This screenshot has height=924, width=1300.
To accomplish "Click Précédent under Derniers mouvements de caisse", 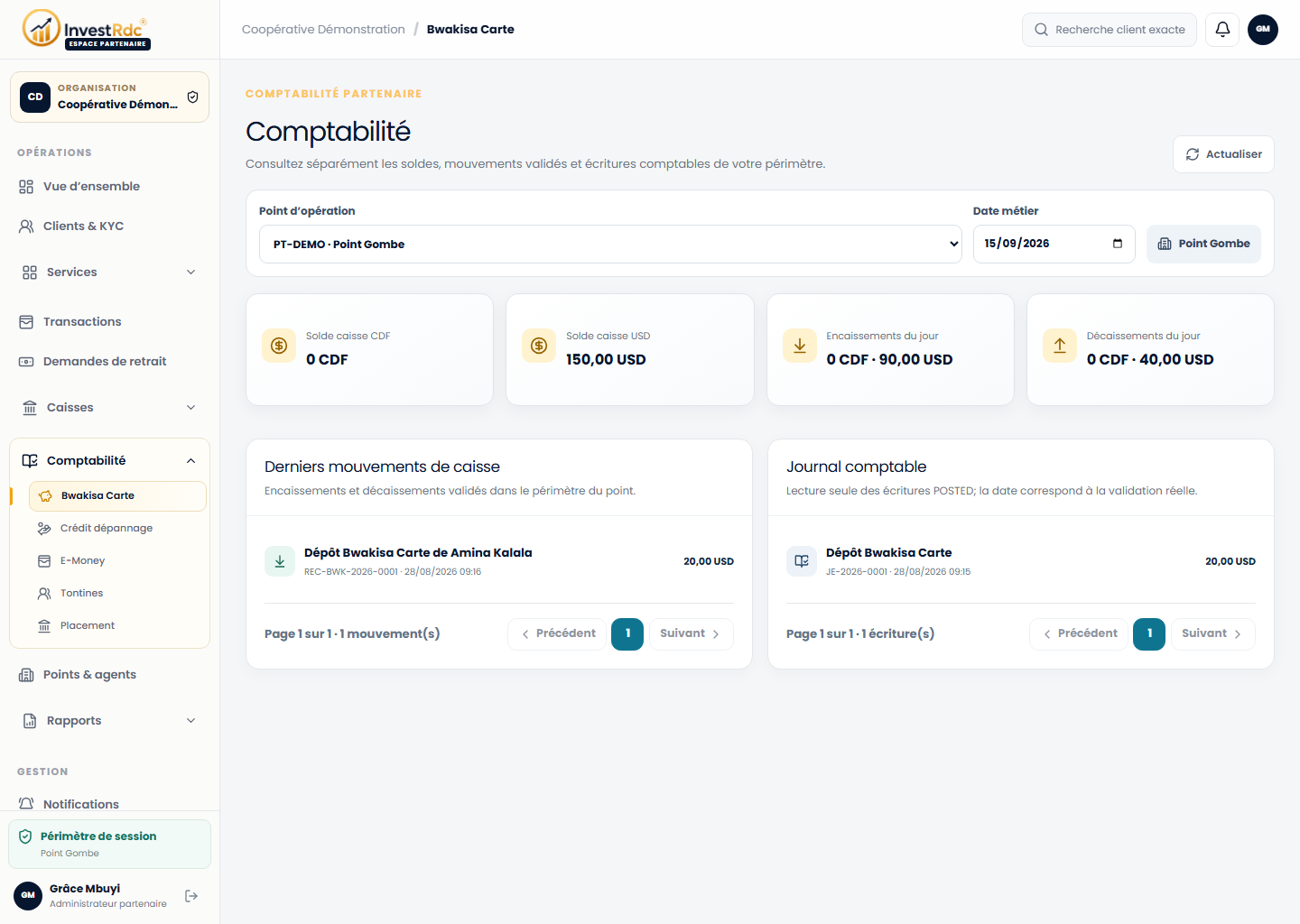I will click(557, 634).
